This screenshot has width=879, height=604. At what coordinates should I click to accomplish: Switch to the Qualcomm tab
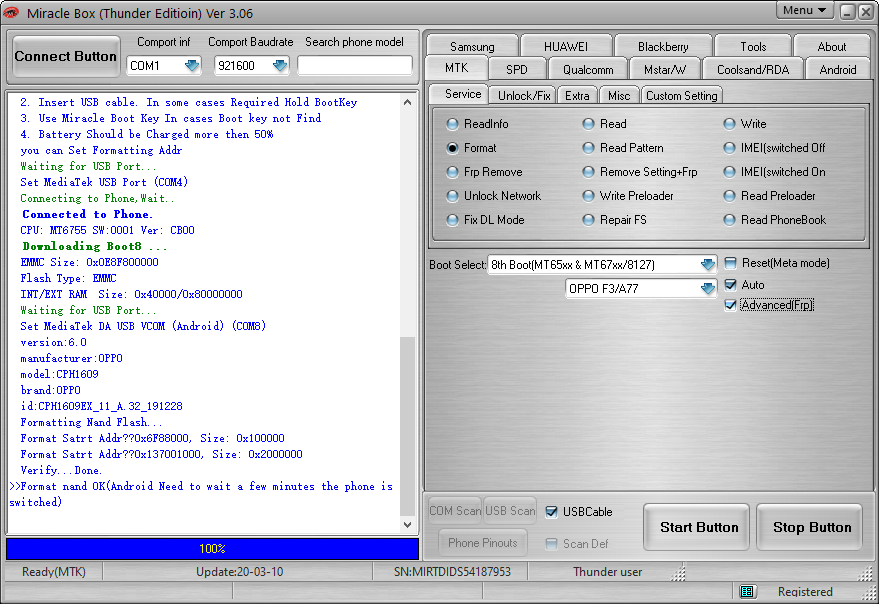pyautogui.click(x=588, y=70)
